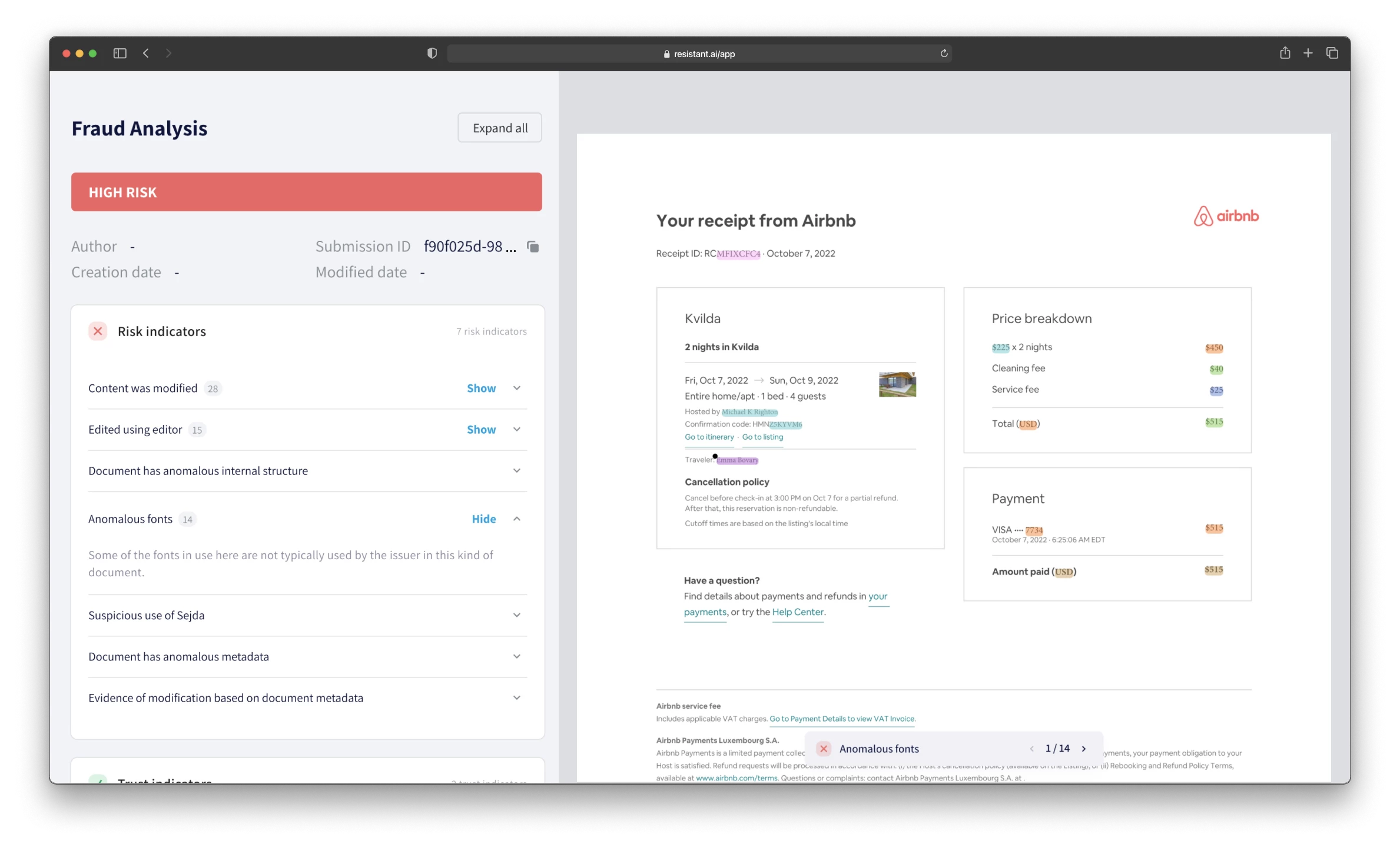Image resolution: width=1400 pixels, height=847 pixels.
Task: Open the privacy shield icon
Action: (432, 54)
